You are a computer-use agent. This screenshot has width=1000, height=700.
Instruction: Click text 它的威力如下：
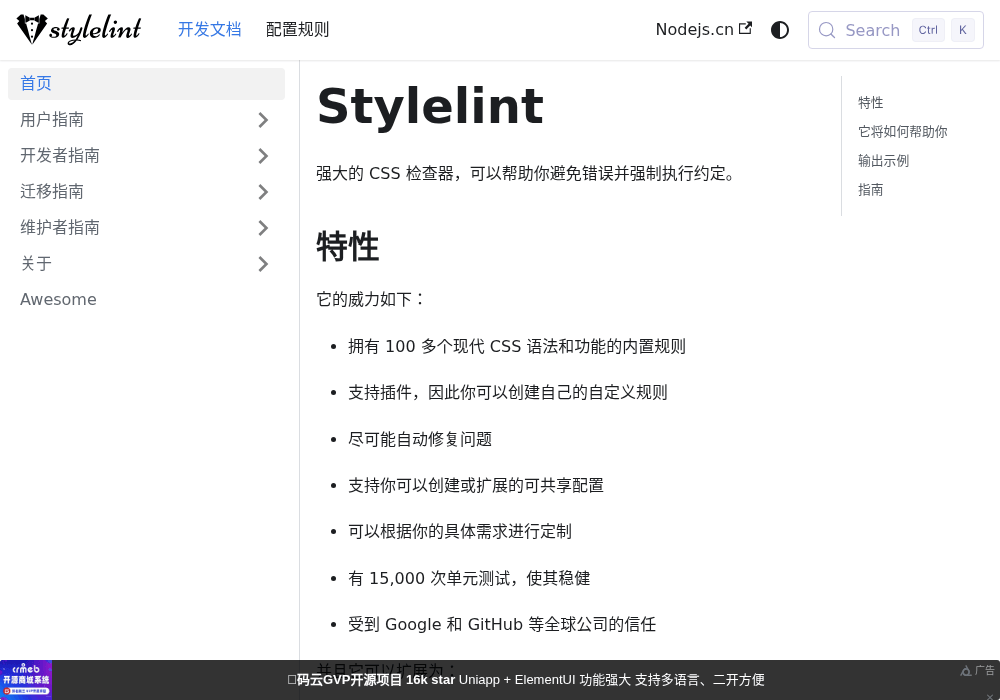[371, 299]
